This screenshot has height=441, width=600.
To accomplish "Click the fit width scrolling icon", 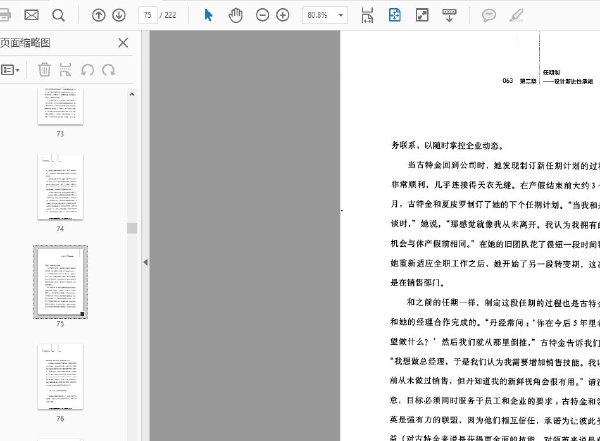I will tap(367, 15).
